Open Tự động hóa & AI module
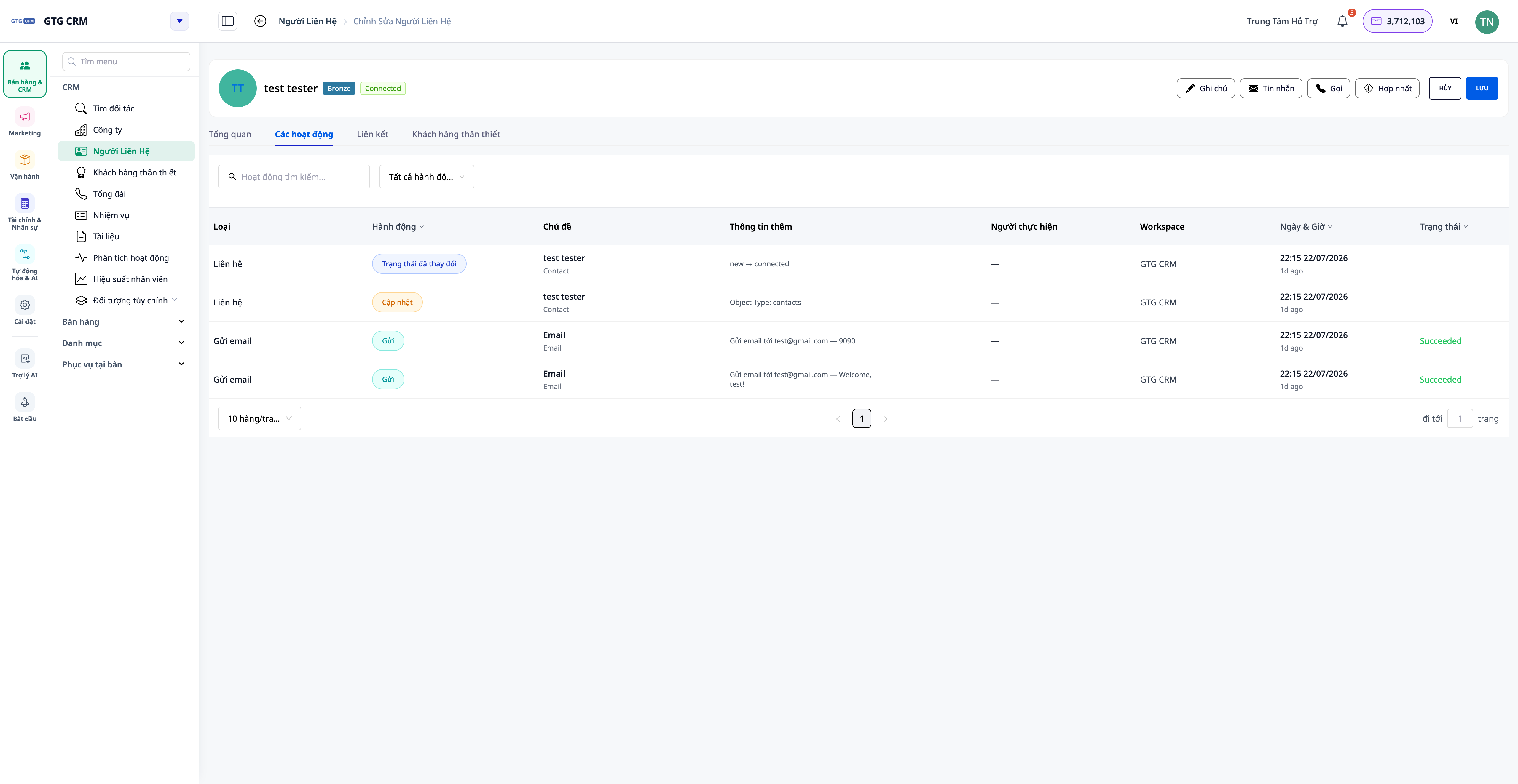Viewport: 1518px width, 784px height. click(25, 263)
